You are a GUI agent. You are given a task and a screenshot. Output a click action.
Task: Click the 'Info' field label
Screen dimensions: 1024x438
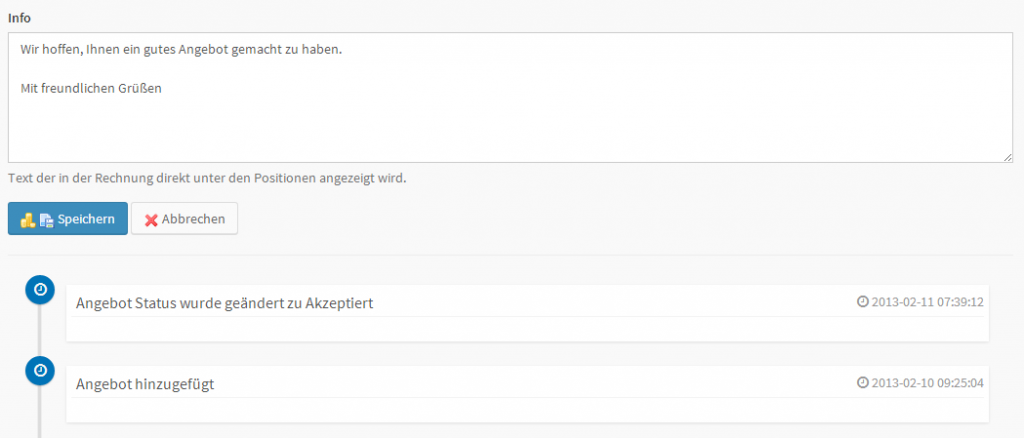[x=19, y=17]
